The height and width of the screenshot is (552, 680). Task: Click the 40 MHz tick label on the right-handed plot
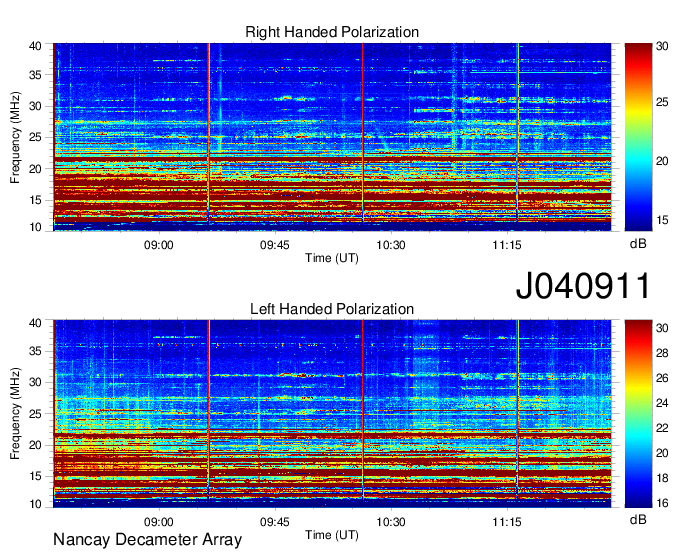[35, 46]
